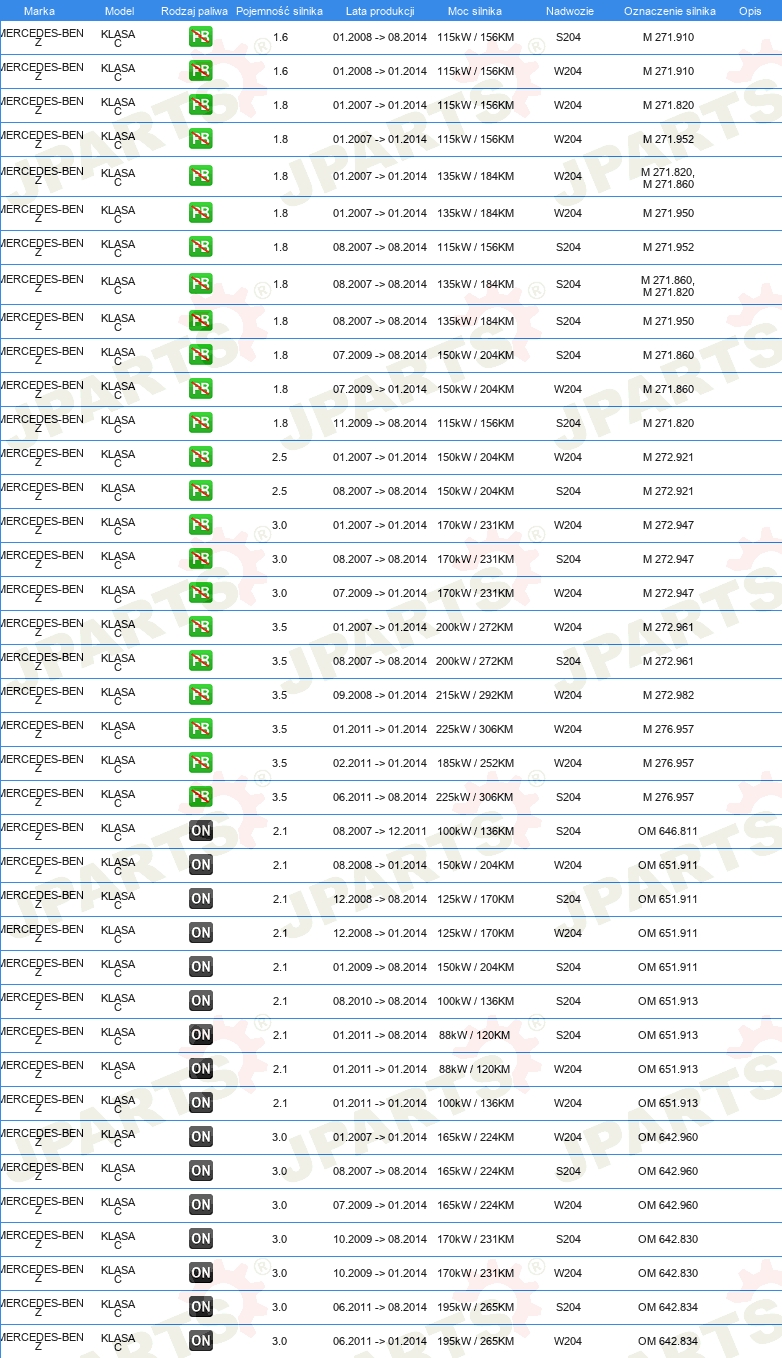The image size is (782, 1358).
Task: Click the Marka column header
Action: pyautogui.click(x=39, y=11)
